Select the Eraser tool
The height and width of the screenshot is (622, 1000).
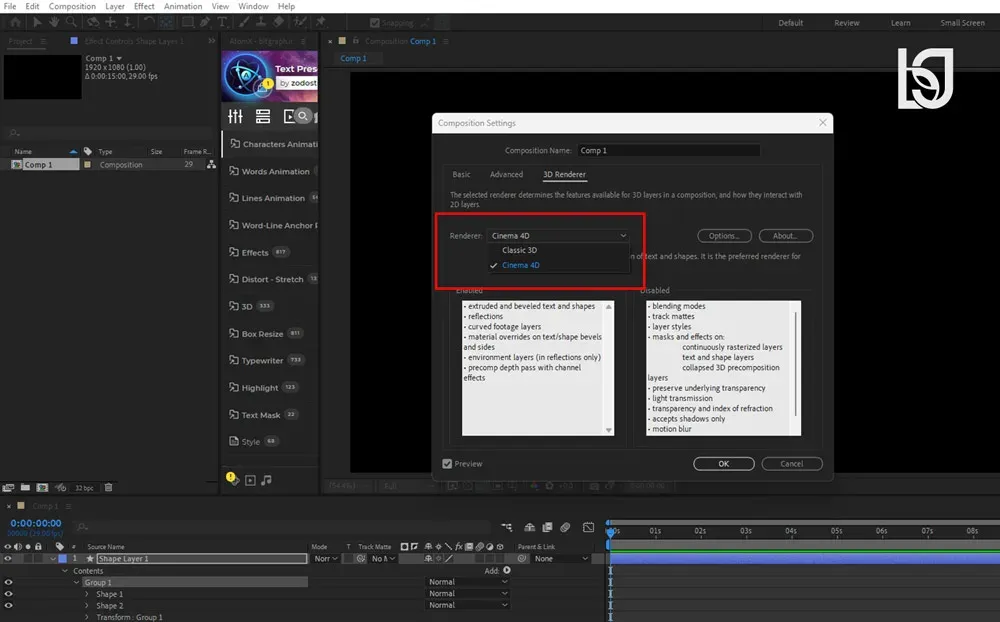(x=279, y=22)
